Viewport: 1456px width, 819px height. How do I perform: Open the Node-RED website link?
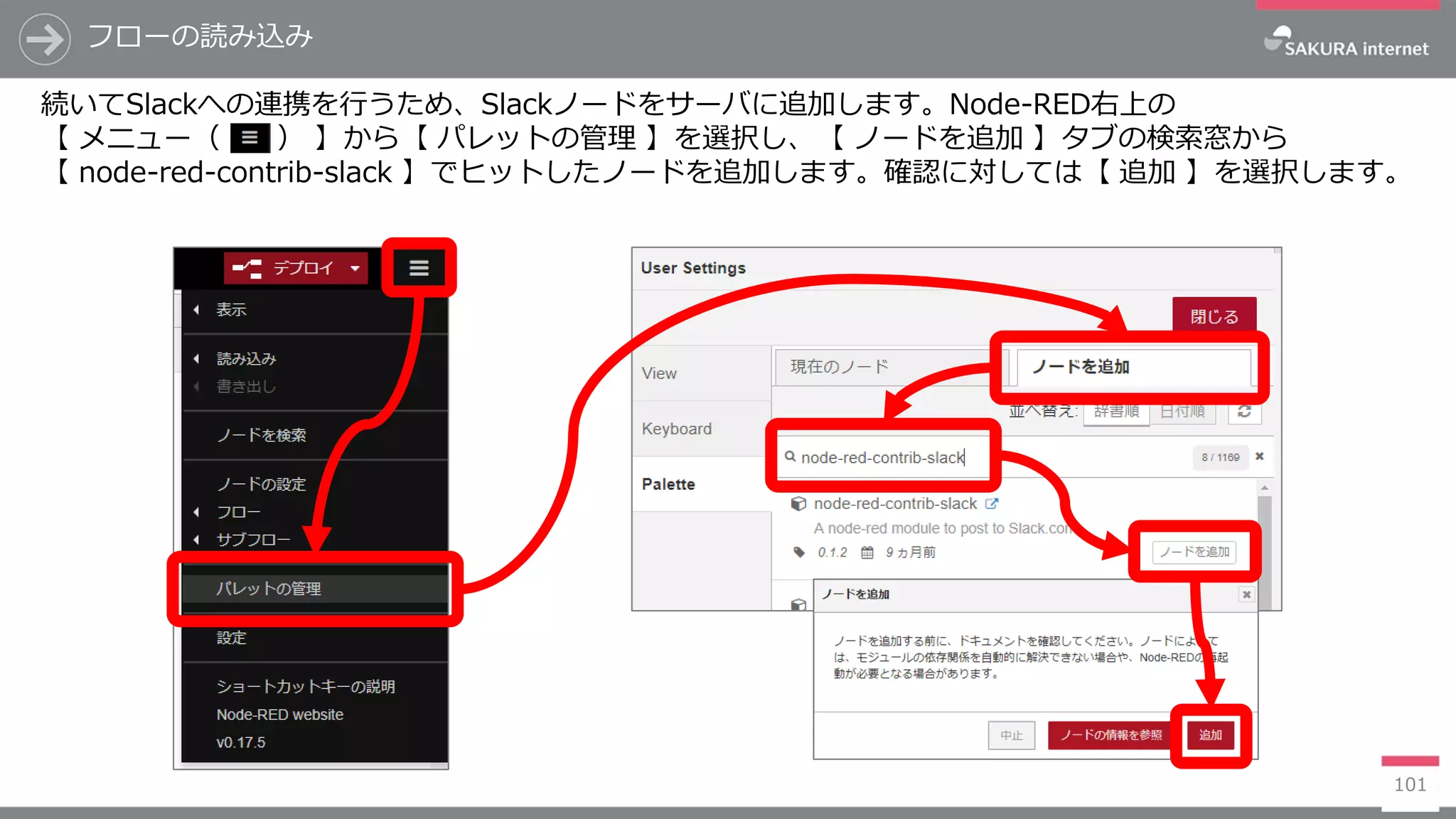tap(279, 714)
